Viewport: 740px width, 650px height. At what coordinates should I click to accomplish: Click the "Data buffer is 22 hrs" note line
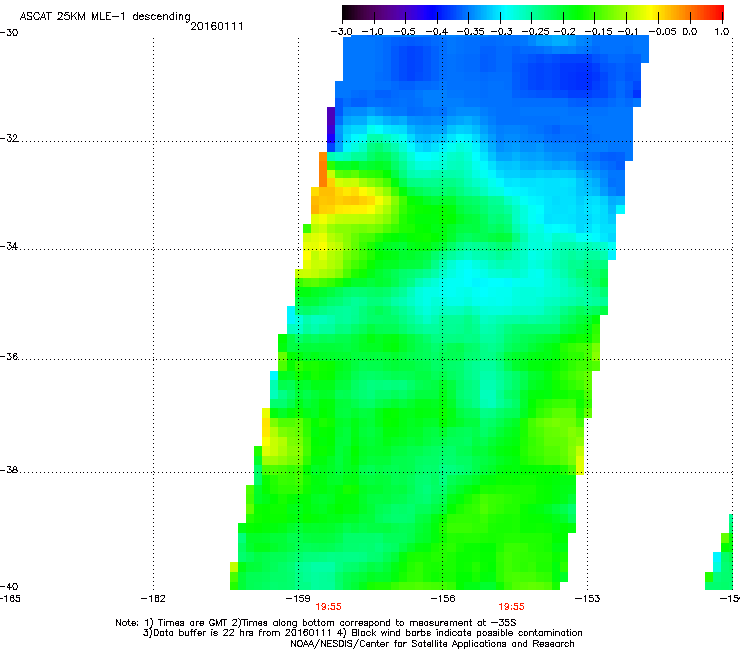(x=362, y=633)
